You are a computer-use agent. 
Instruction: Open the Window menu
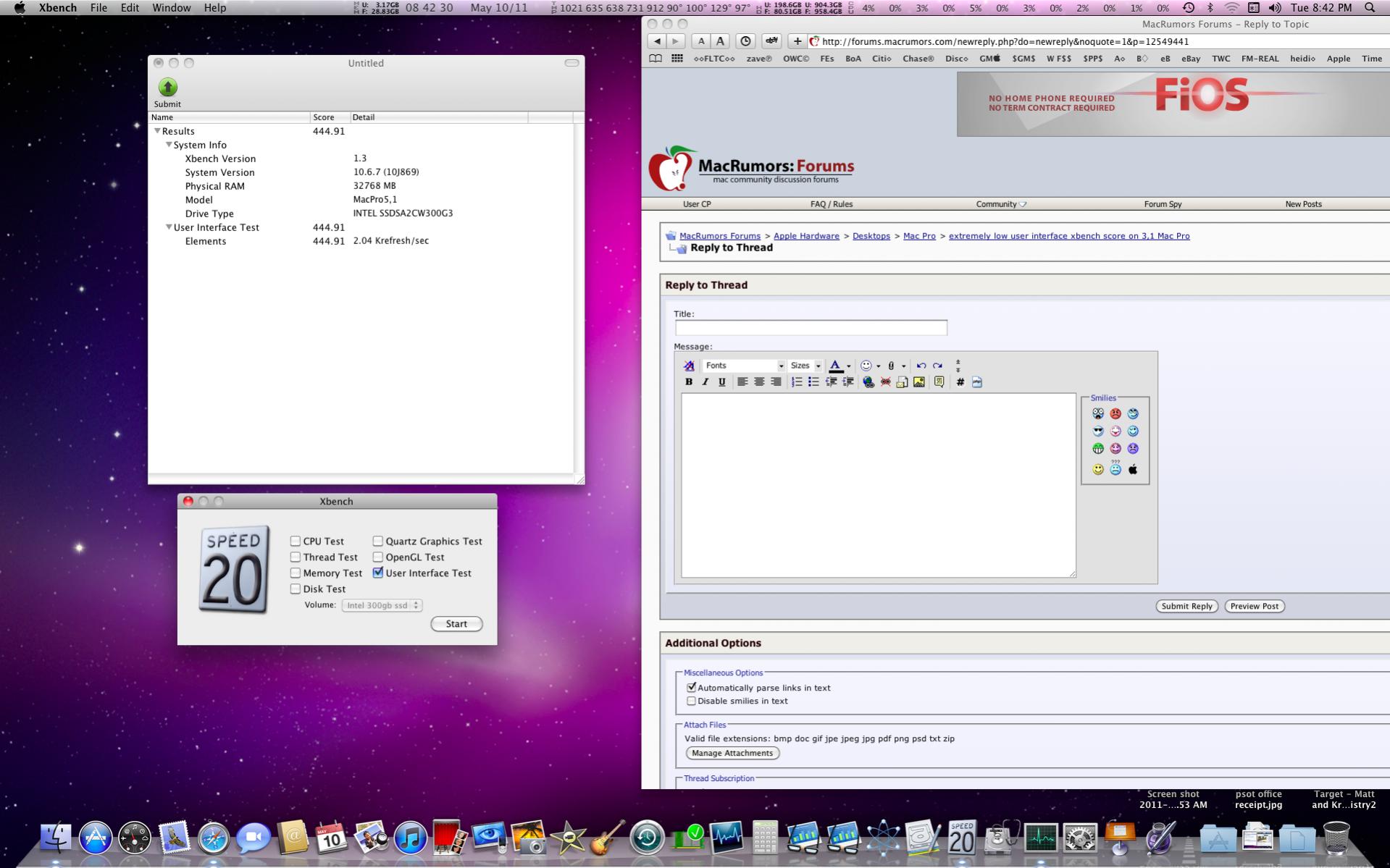pos(171,7)
